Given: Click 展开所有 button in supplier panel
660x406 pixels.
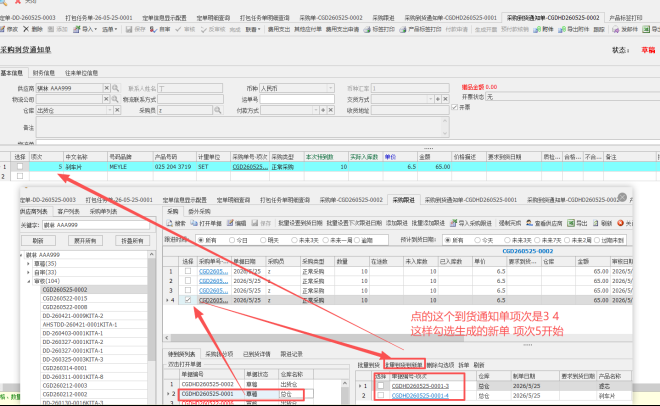Looking at the screenshot, I should 85,241.
